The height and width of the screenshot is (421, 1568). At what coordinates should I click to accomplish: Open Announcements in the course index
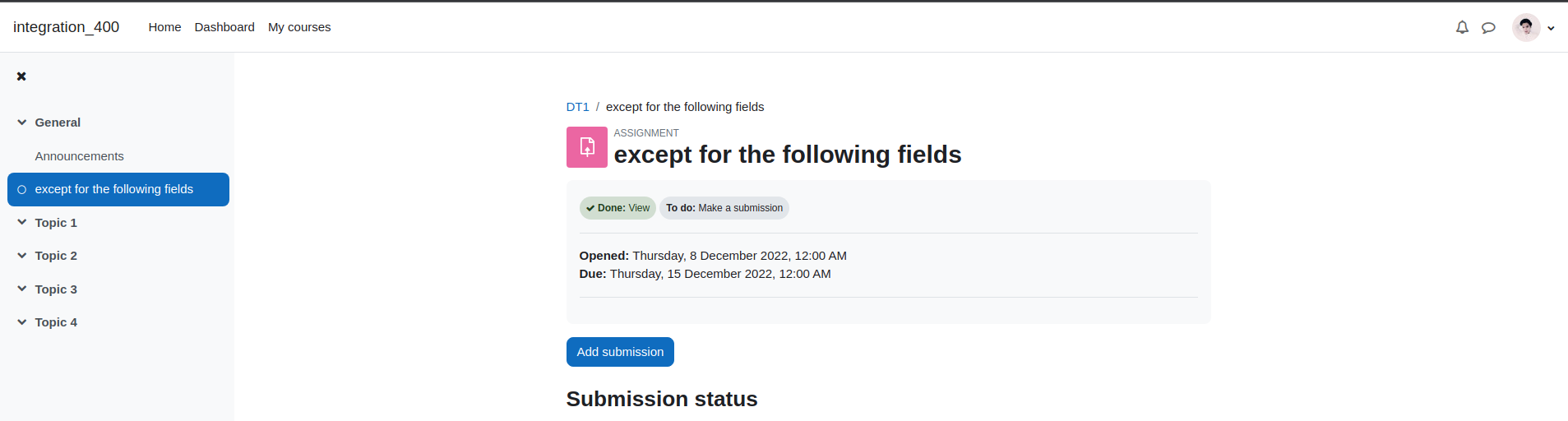point(80,156)
